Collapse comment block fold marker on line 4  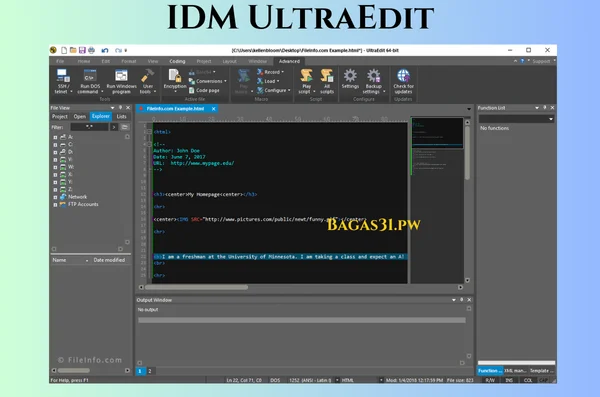click(x=150, y=144)
